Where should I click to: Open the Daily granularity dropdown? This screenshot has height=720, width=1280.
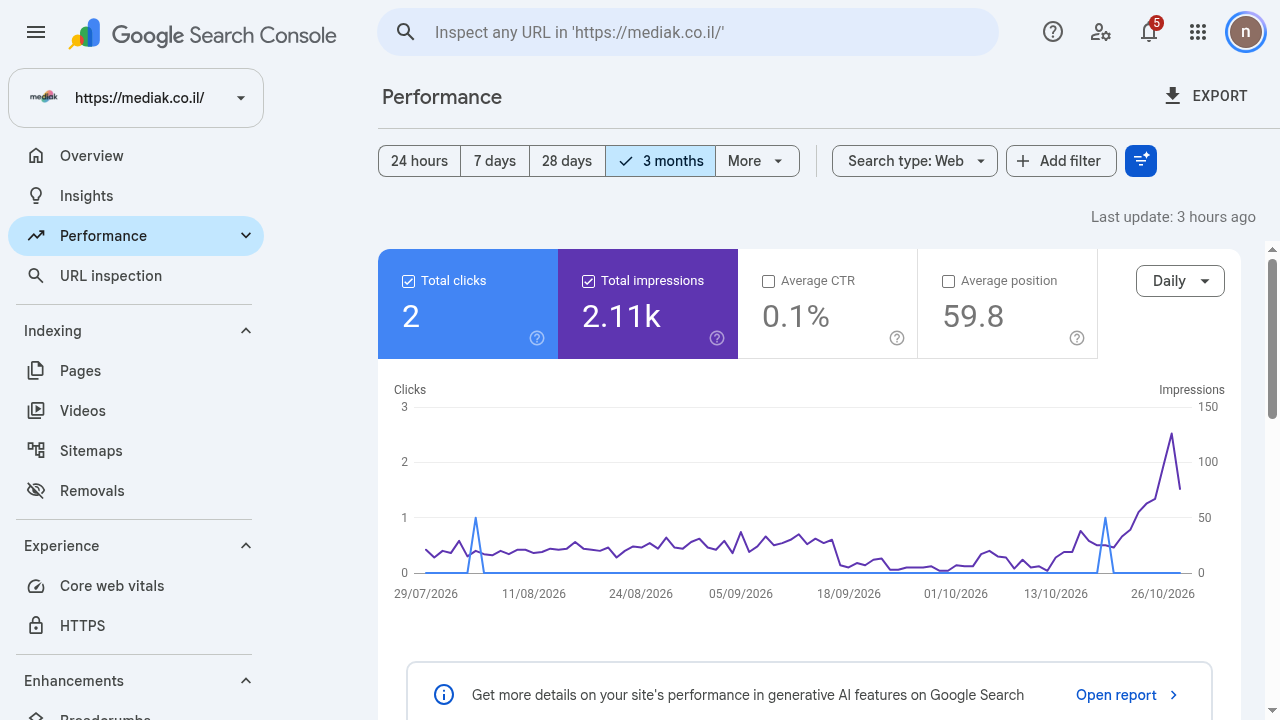1180,281
